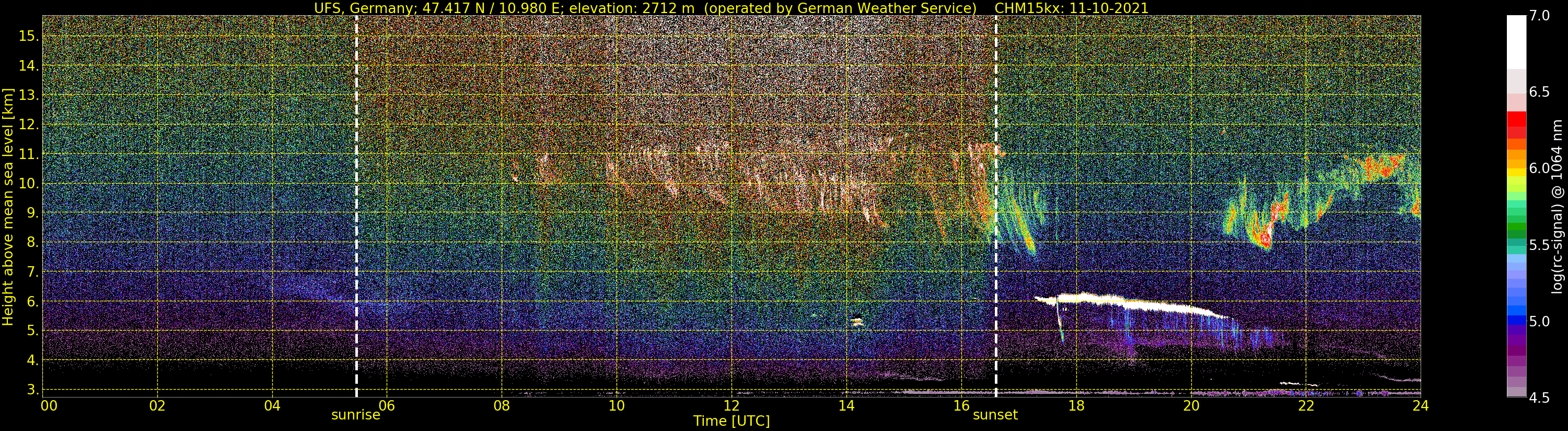Click the 4.5 tick label on the colorbar

[x=1539, y=398]
